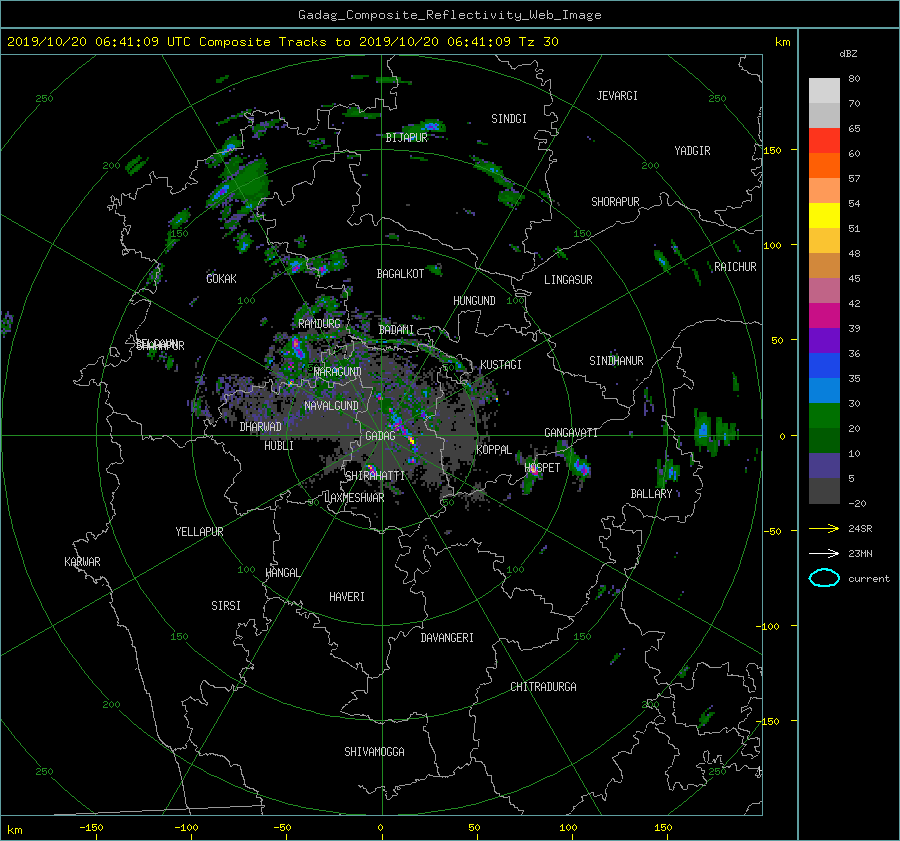Click the RAICHUR city label
Viewport: 900px width, 841px height.
[x=735, y=267]
